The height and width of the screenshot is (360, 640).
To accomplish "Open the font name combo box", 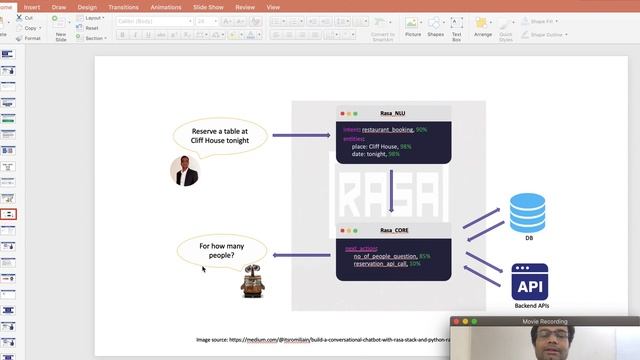I will pos(154,21).
